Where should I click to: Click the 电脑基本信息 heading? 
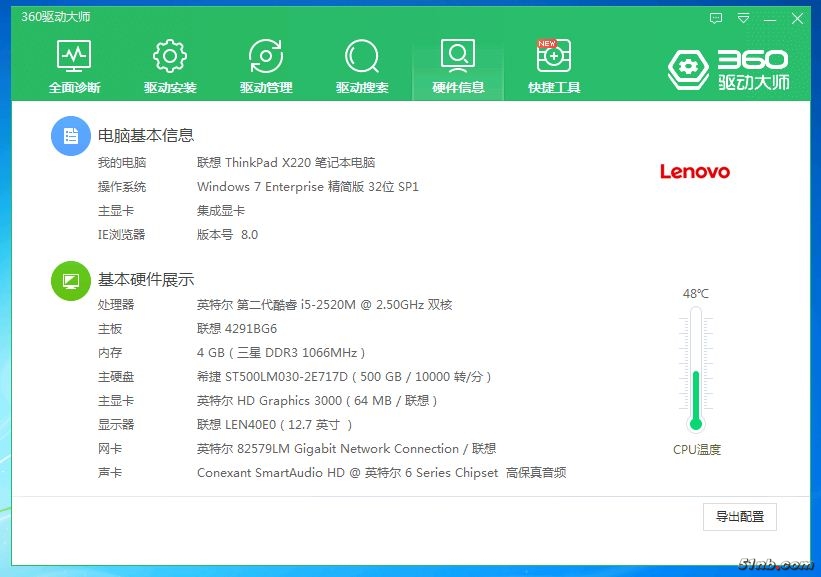pyautogui.click(x=146, y=136)
